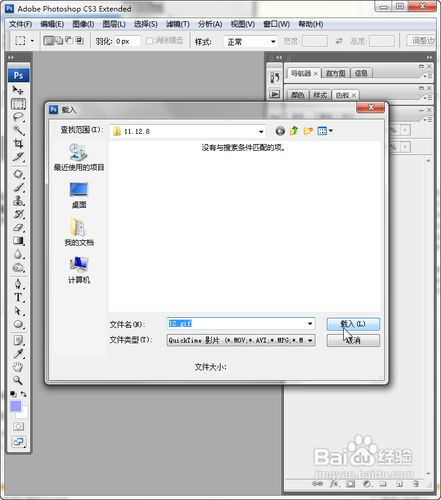This screenshot has width=441, height=500.
Task: Select the Move tool
Action: tap(18, 90)
